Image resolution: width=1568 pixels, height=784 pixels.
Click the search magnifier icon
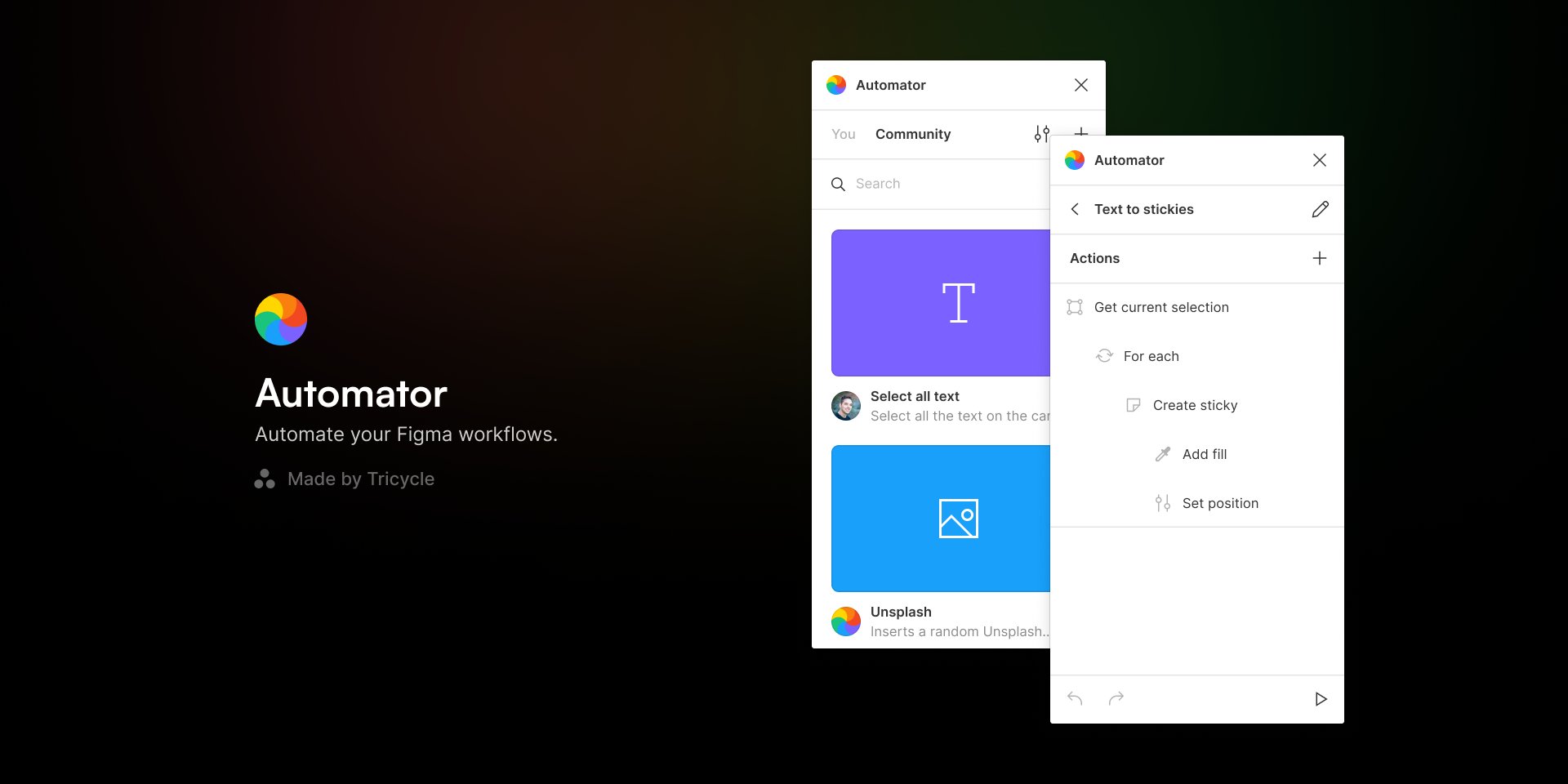coord(838,185)
